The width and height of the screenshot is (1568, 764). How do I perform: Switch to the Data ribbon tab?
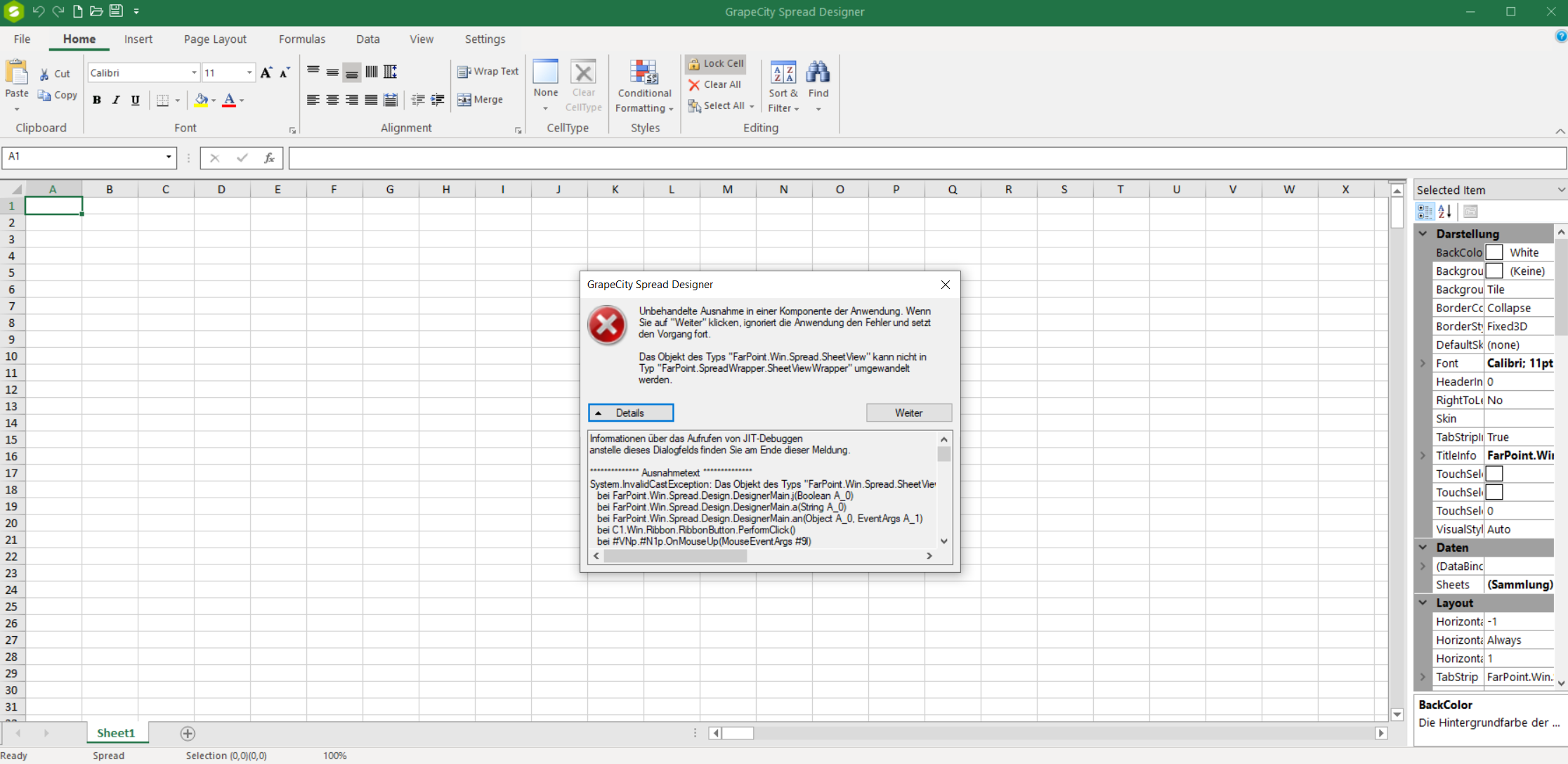tap(367, 39)
